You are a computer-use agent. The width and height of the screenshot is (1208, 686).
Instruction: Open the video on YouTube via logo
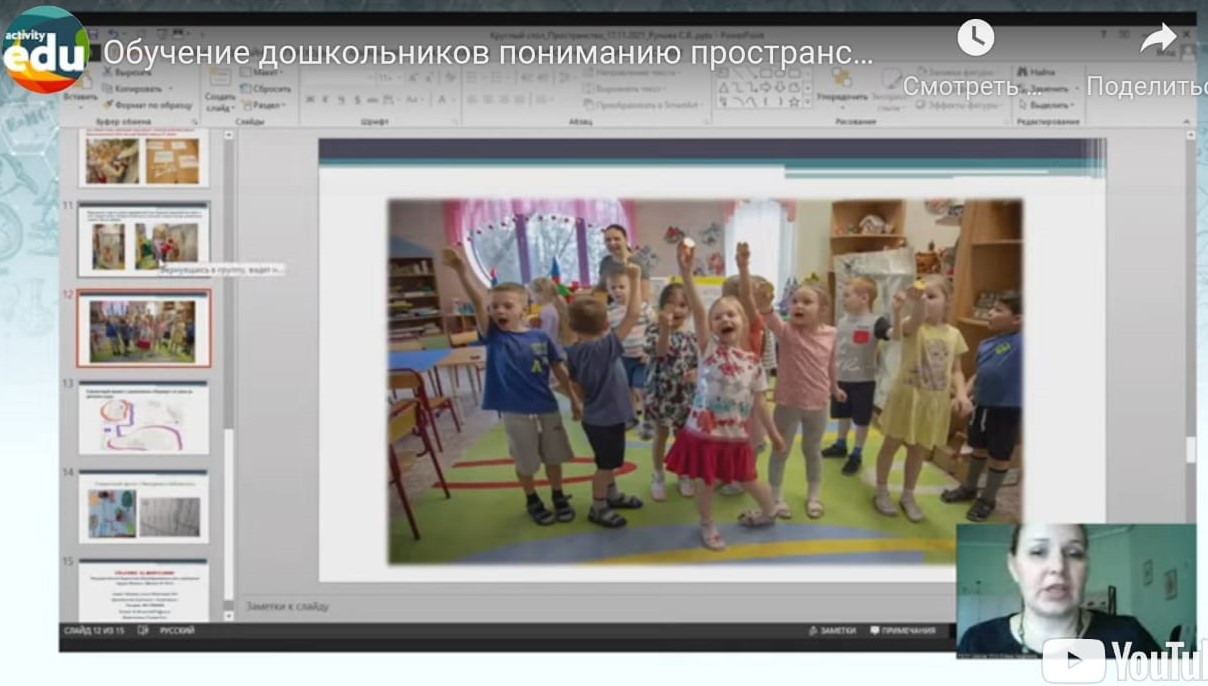pyautogui.click(x=1125, y=660)
